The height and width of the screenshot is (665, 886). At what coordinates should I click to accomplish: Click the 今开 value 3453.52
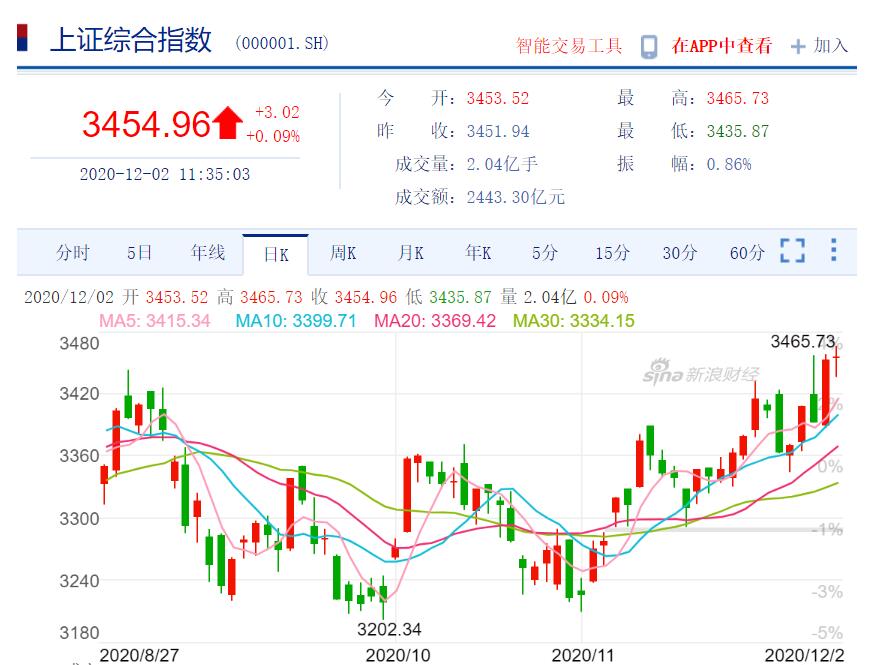tap(498, 98)
